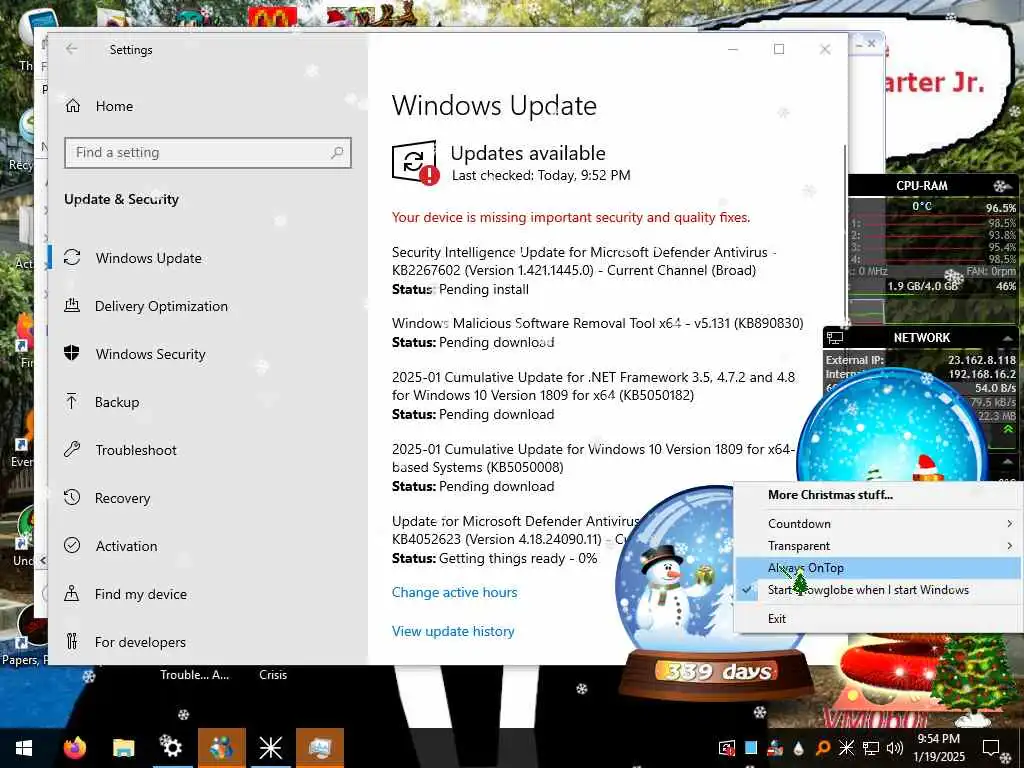Screen dimensions: 1024x768
Task: Open network tray icon
Action: (x=871, y=748)
